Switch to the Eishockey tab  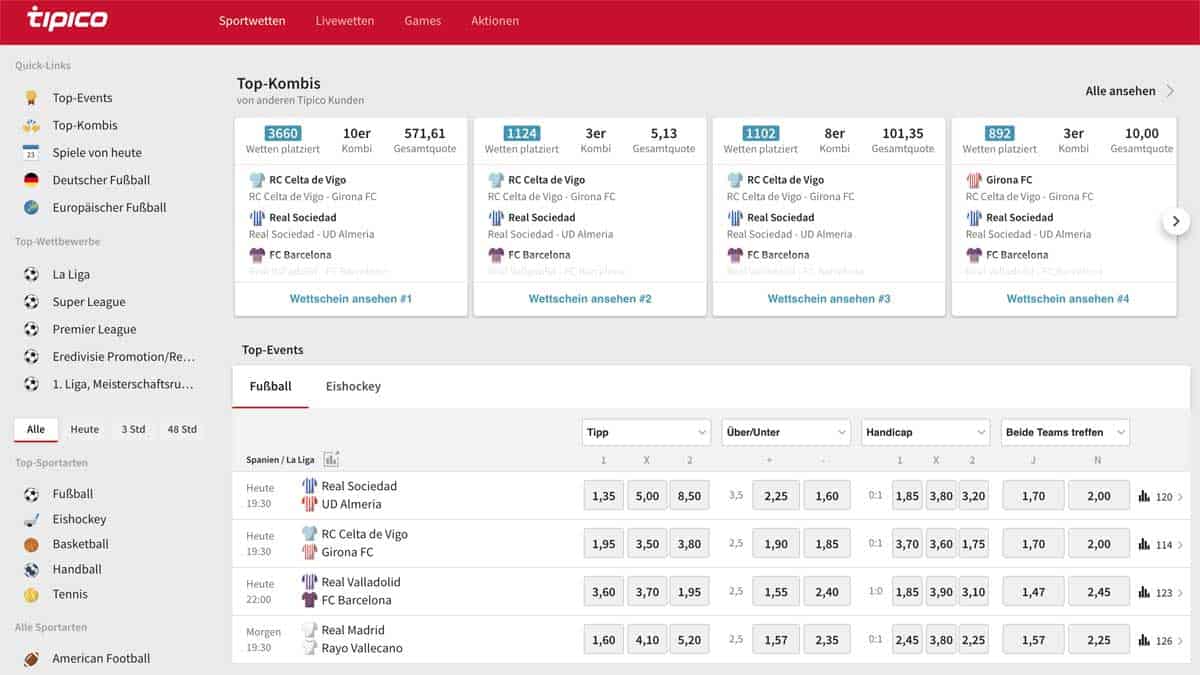tap(353, 386)
